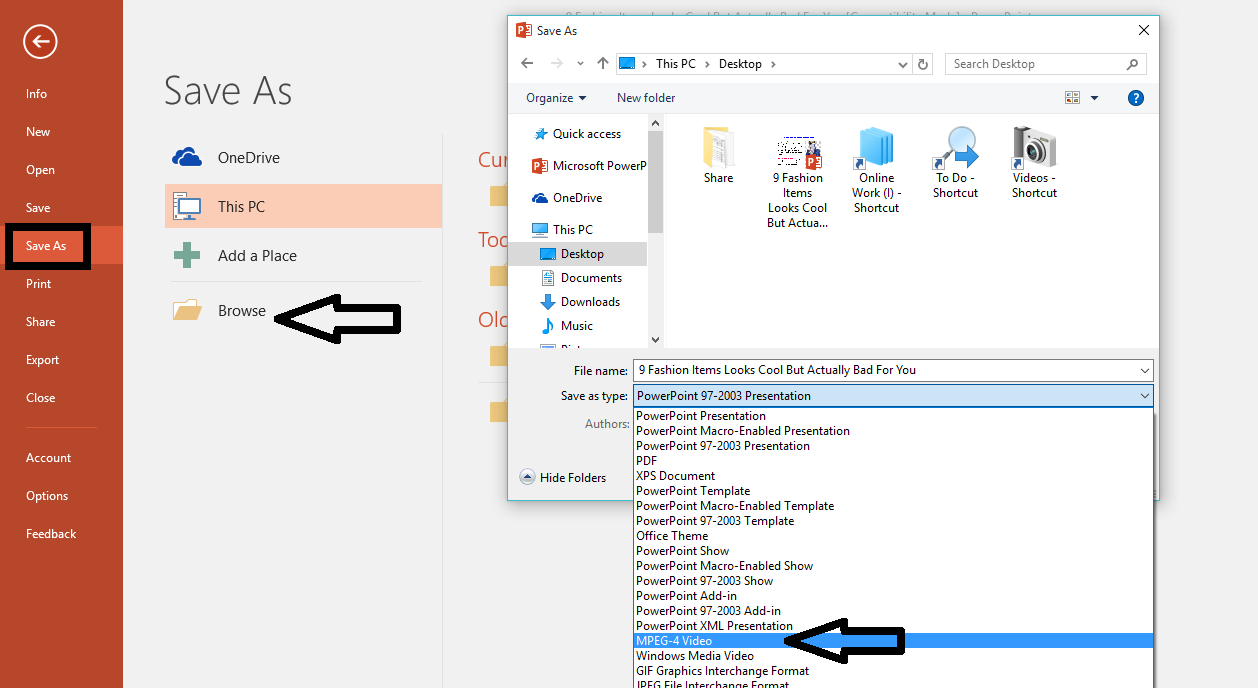The image size is (1258, 688).
Task: Open the Browse folder icon
Action: [x=187, y=310]
